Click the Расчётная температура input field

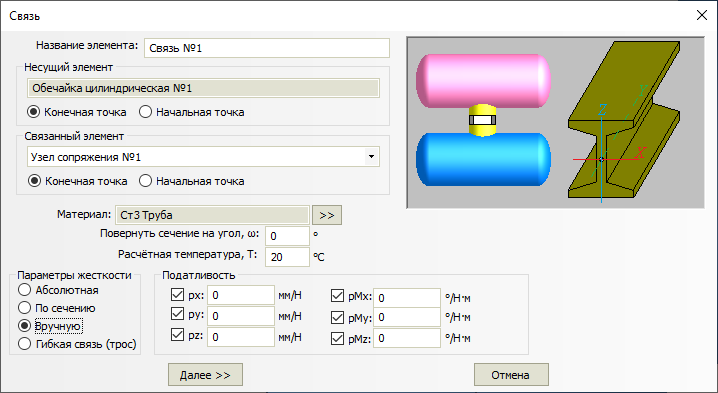click(287, 257)
